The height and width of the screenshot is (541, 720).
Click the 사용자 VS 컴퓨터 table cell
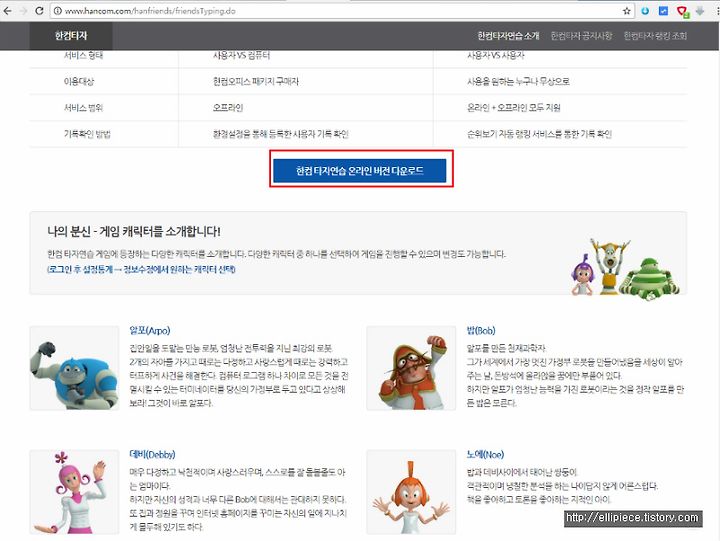pos(242,56)
